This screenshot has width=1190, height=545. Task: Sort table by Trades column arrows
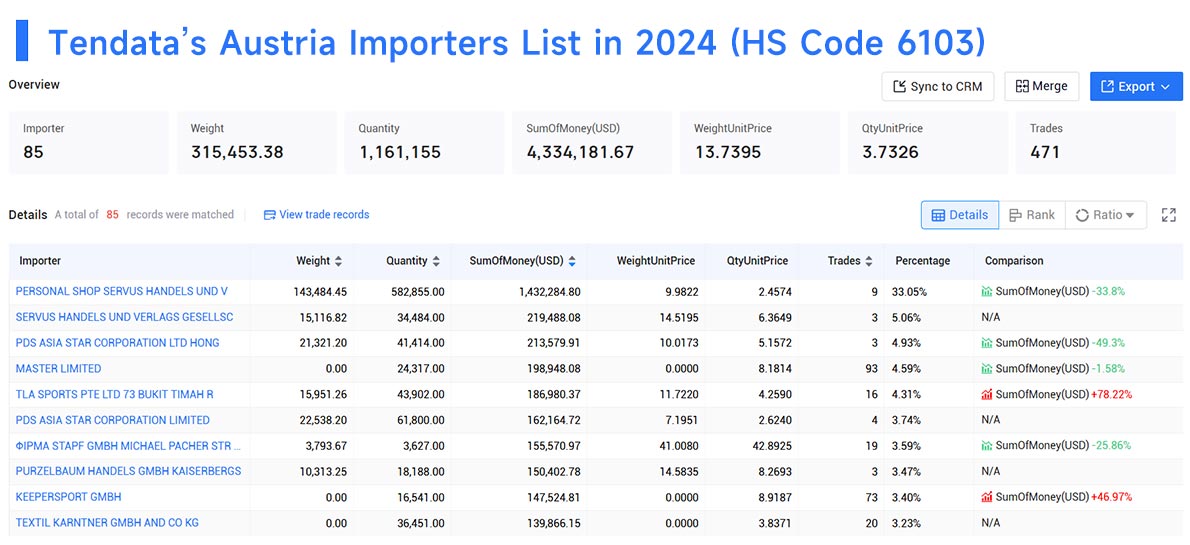[869, 261]
